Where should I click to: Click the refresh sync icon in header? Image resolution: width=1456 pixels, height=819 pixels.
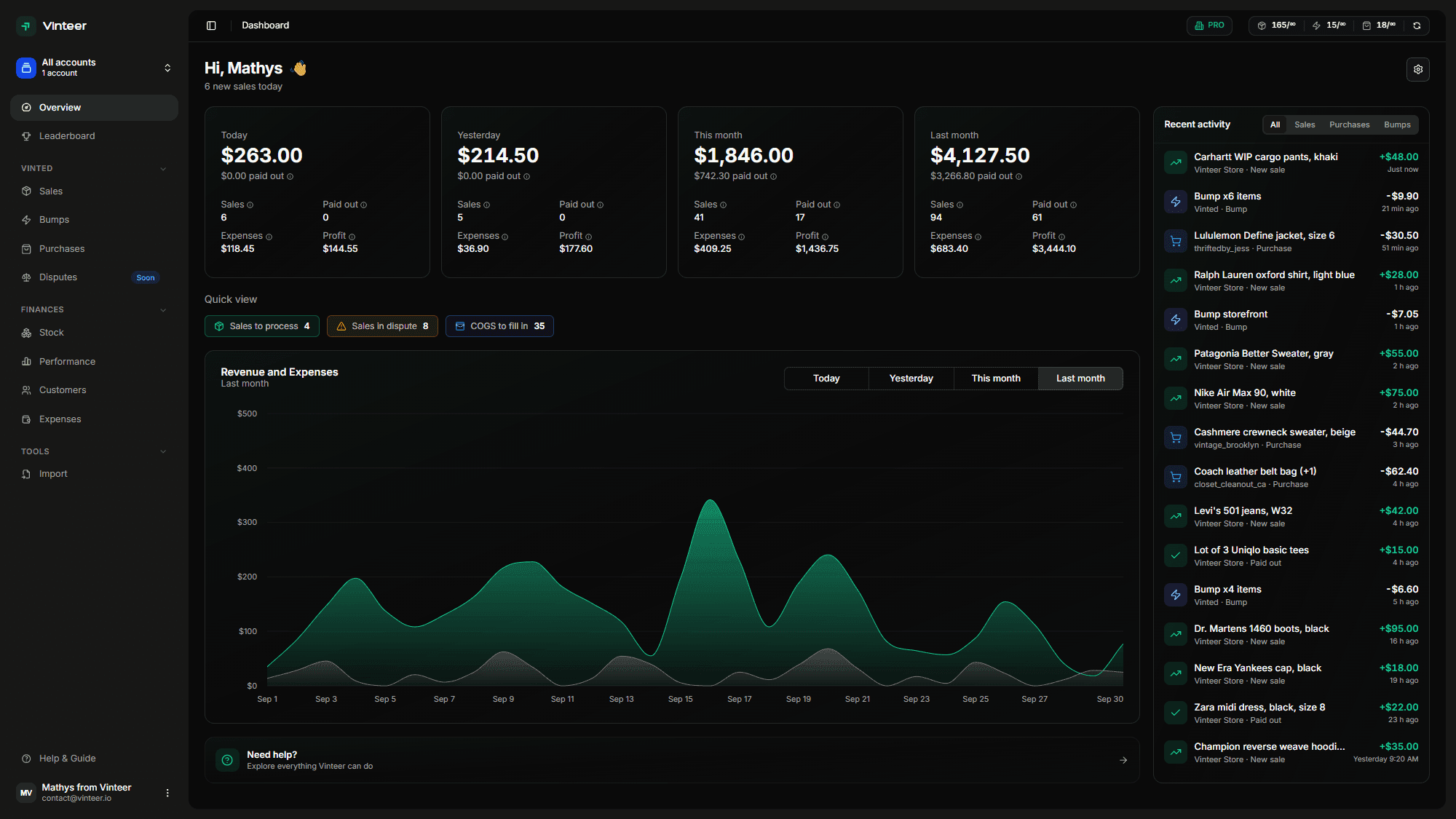[1417, 25]
